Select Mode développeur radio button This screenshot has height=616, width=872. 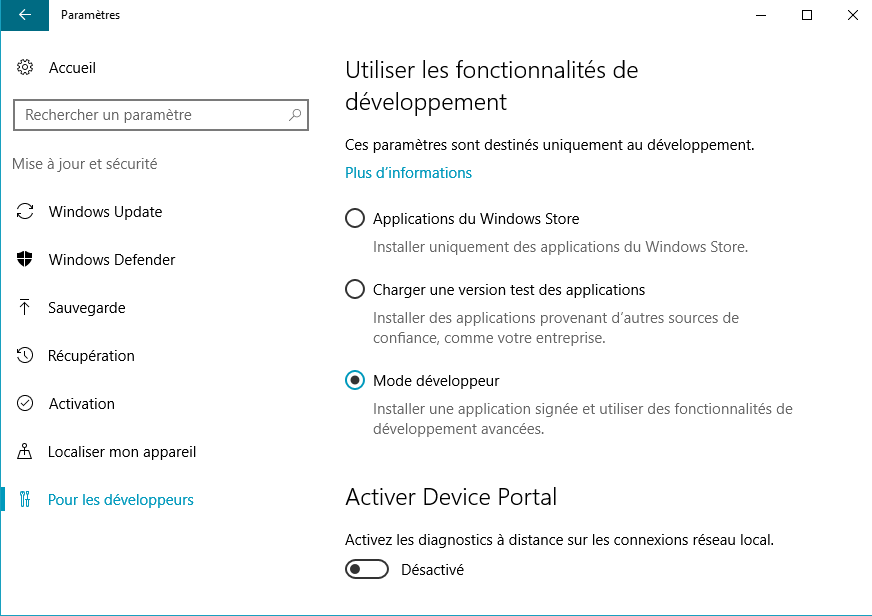pos(355,380)
